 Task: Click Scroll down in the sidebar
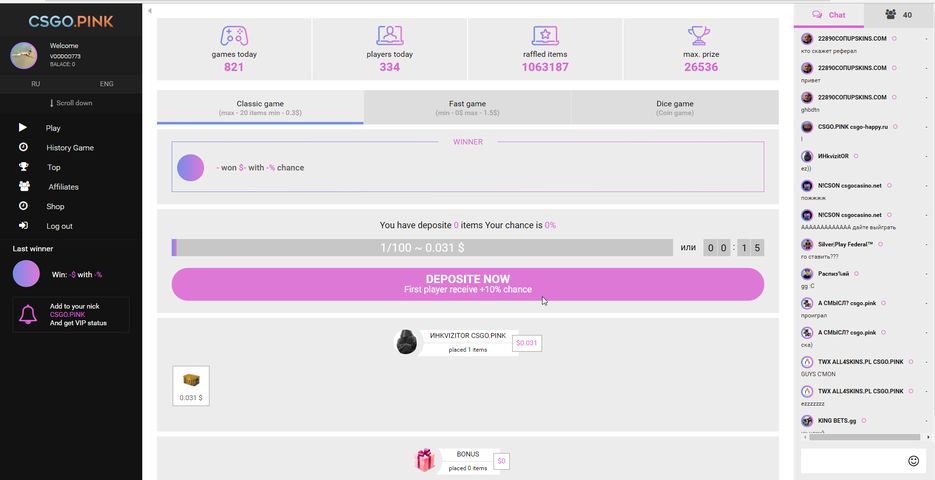click(71, 103)
